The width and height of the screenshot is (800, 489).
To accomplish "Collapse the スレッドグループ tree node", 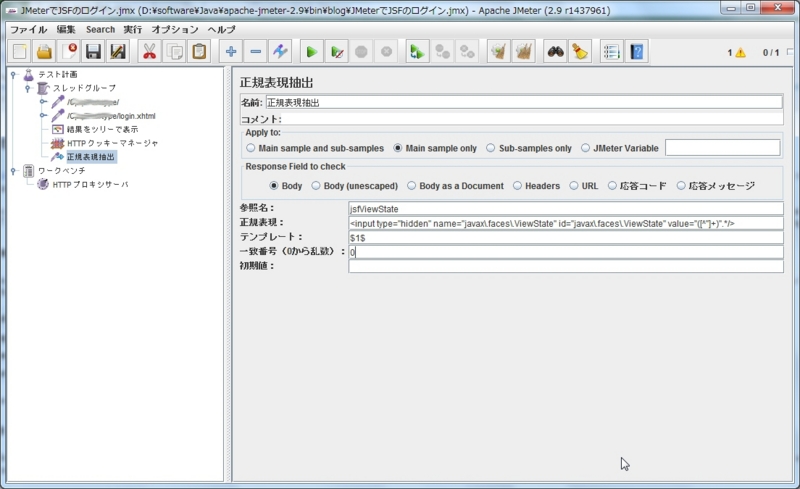I will click(x=28, y=88).
